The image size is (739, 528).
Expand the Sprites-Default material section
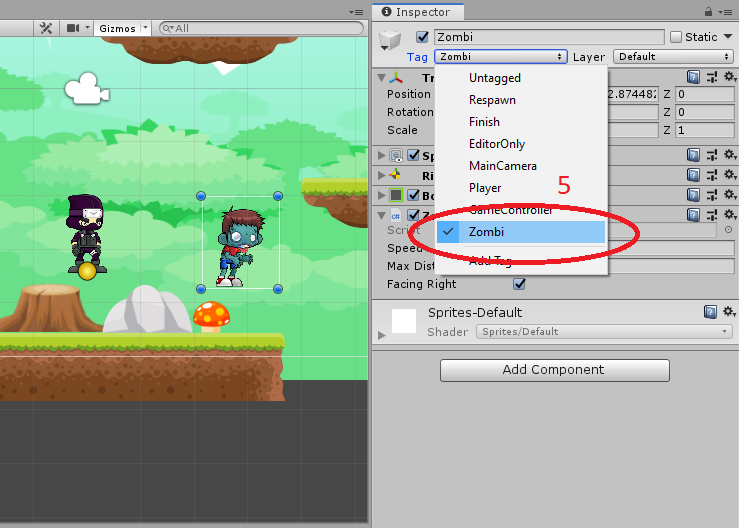pyautogui.click(x=380, y=334)
